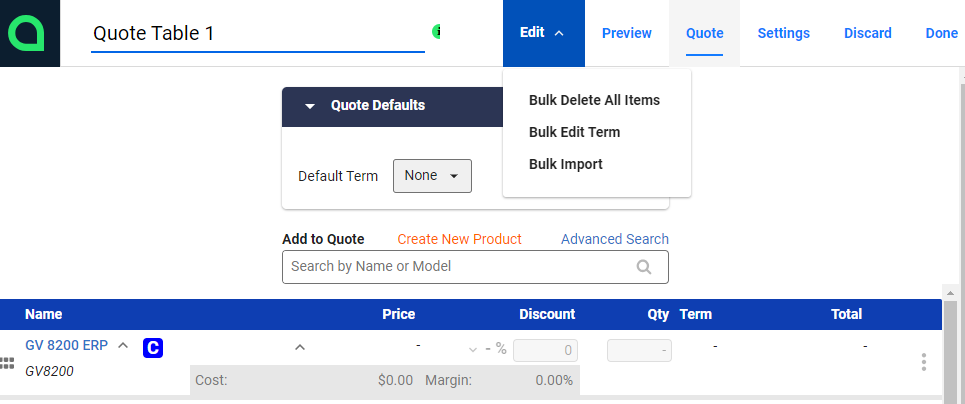The height and width of the screenshot is (404, 965).
Task: Click Create New Product link
Action: 459,239
